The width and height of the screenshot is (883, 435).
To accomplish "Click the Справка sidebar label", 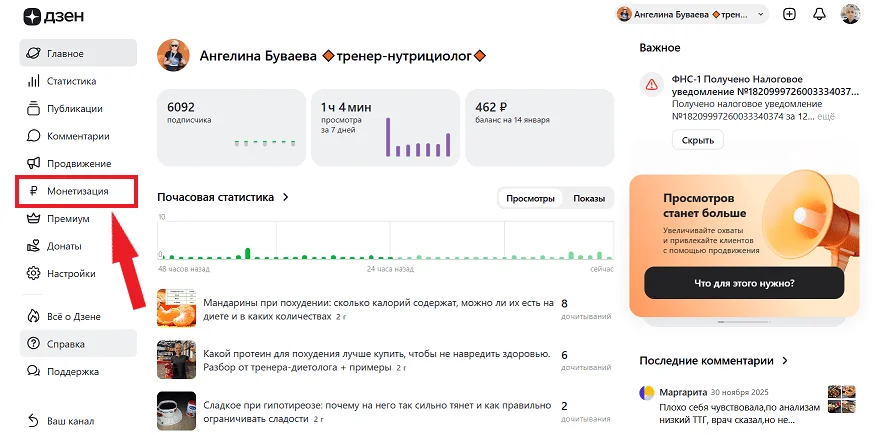I will 66,344.
